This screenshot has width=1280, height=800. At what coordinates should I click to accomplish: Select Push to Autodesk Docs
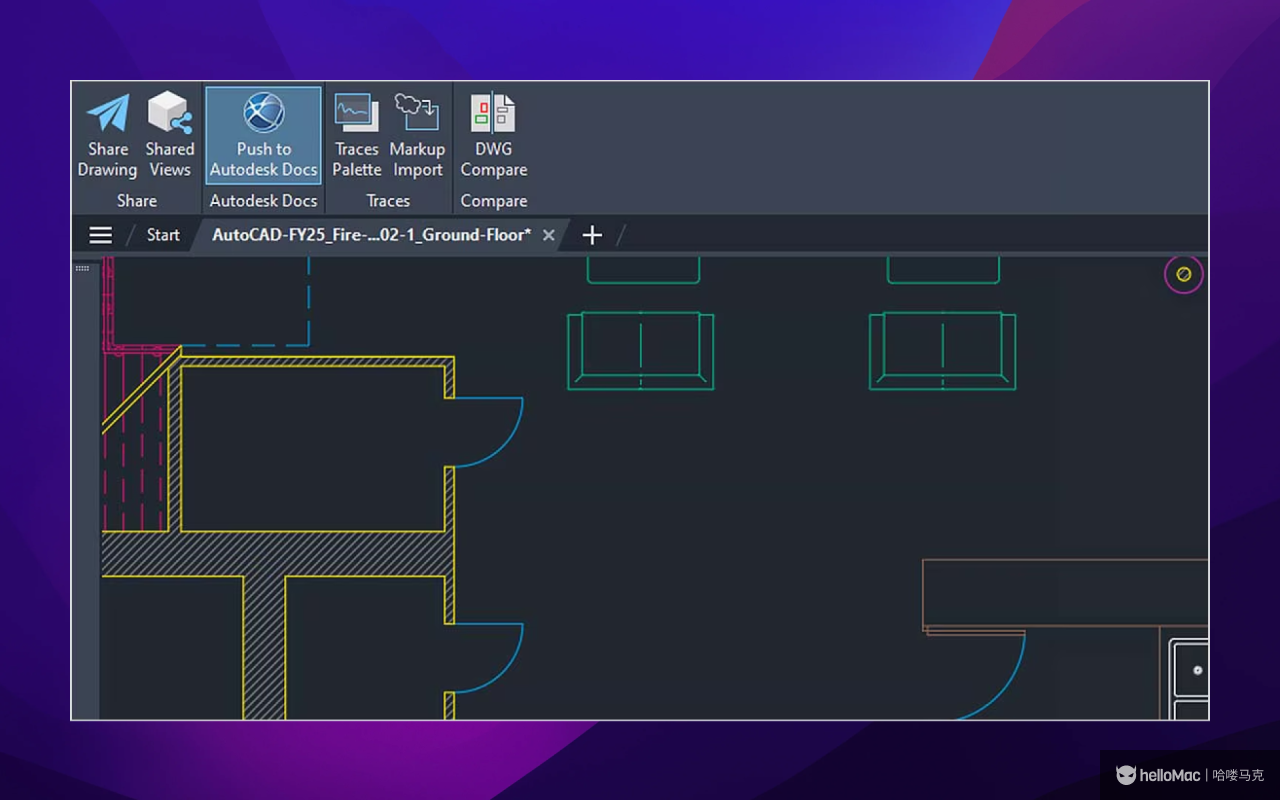pos(264,136)
